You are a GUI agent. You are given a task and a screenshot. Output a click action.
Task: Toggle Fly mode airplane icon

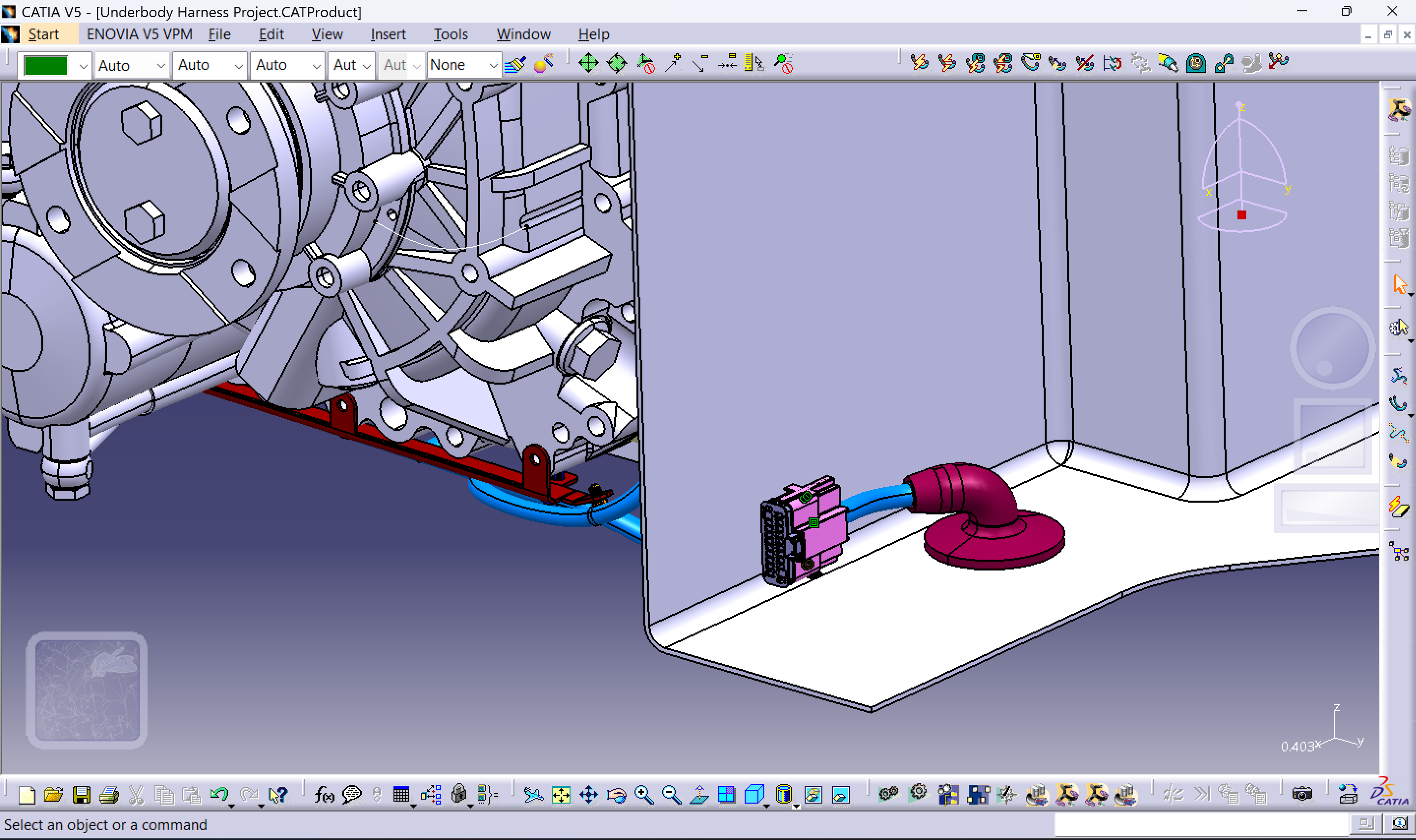(x=533, y=795)
